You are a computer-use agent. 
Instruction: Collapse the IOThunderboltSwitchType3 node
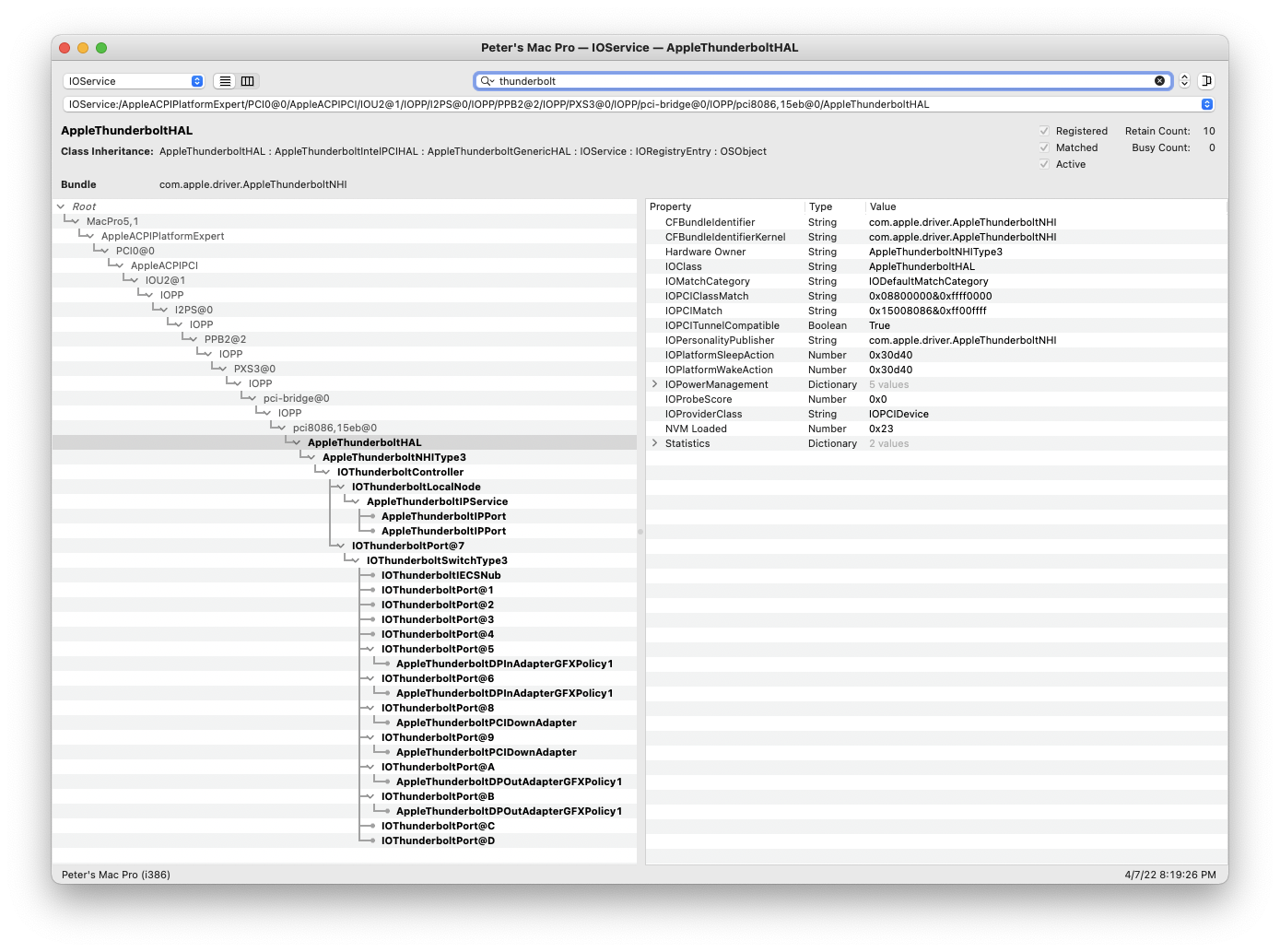point(356,560)
